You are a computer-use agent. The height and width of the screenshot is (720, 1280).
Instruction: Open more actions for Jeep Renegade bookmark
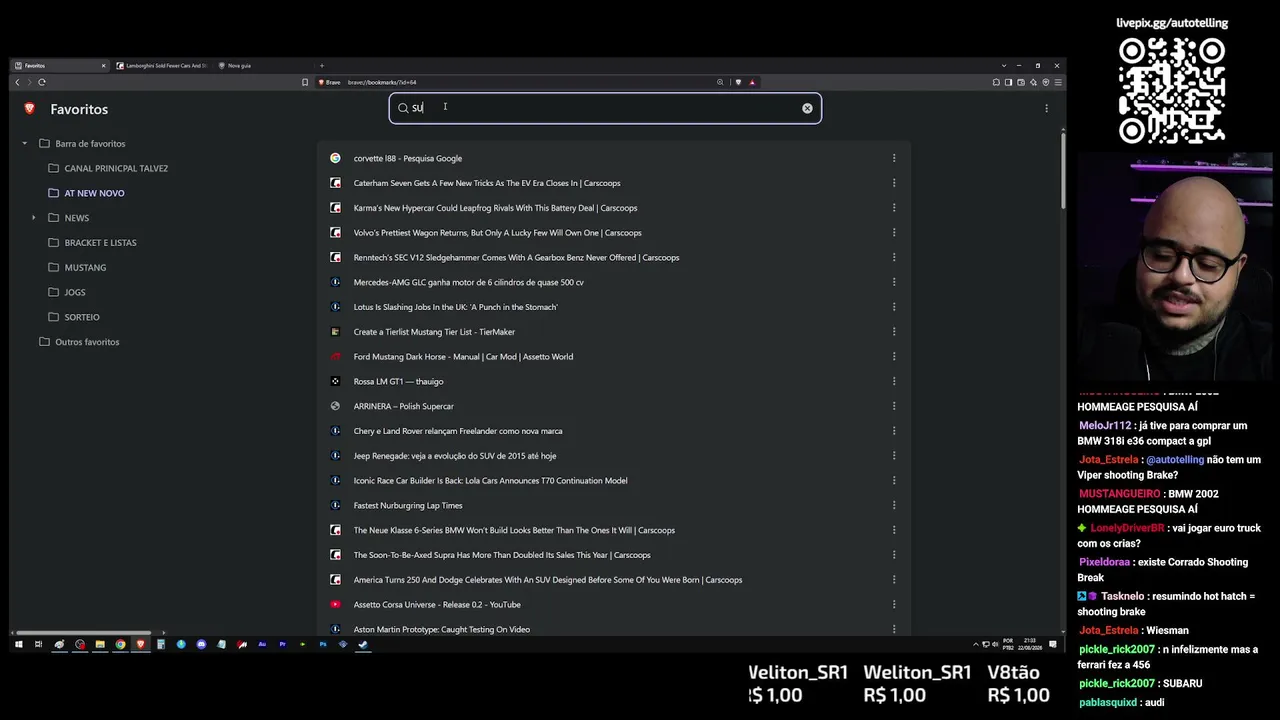point(894,456)
